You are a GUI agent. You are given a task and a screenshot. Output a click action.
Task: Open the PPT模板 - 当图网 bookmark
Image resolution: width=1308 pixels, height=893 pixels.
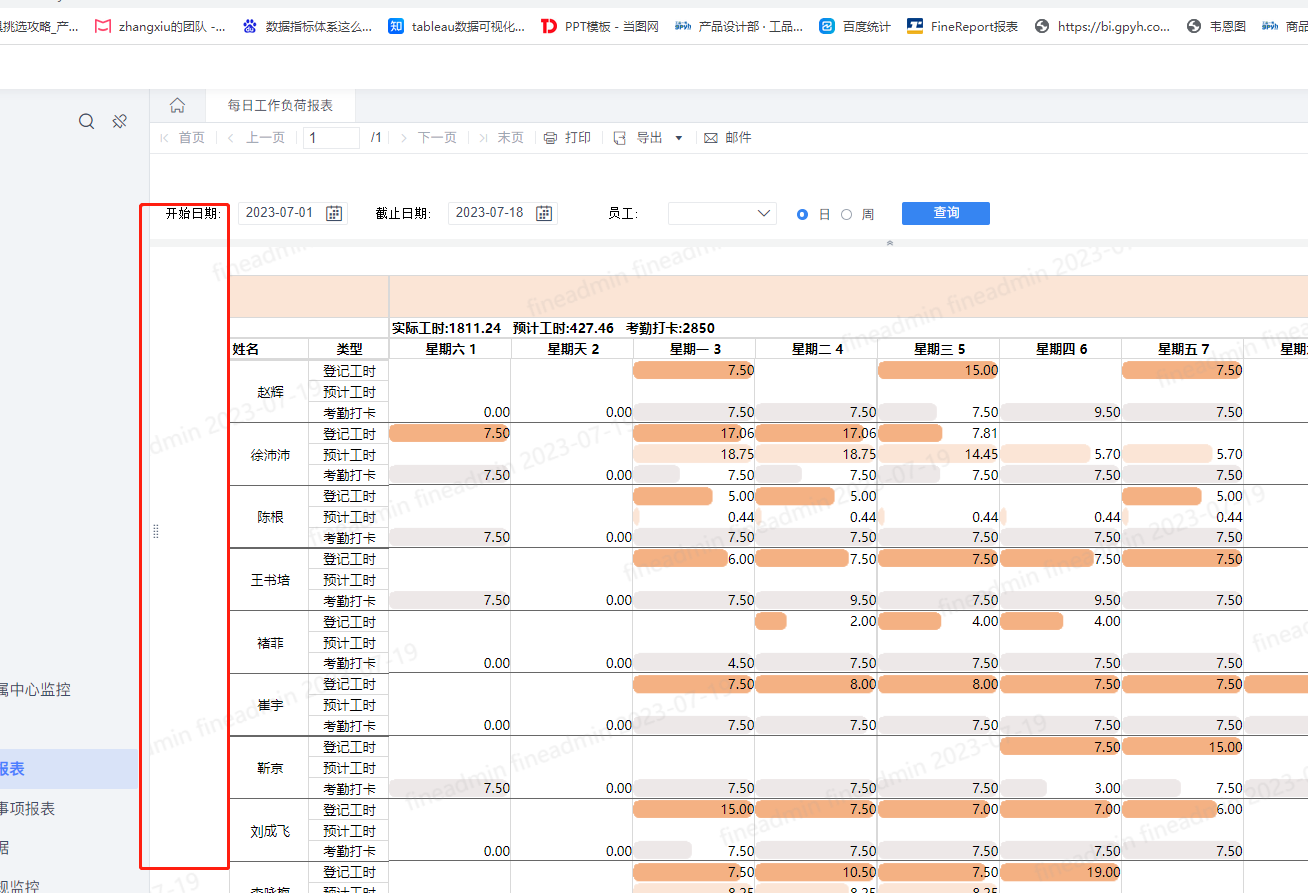pos(600,27)
